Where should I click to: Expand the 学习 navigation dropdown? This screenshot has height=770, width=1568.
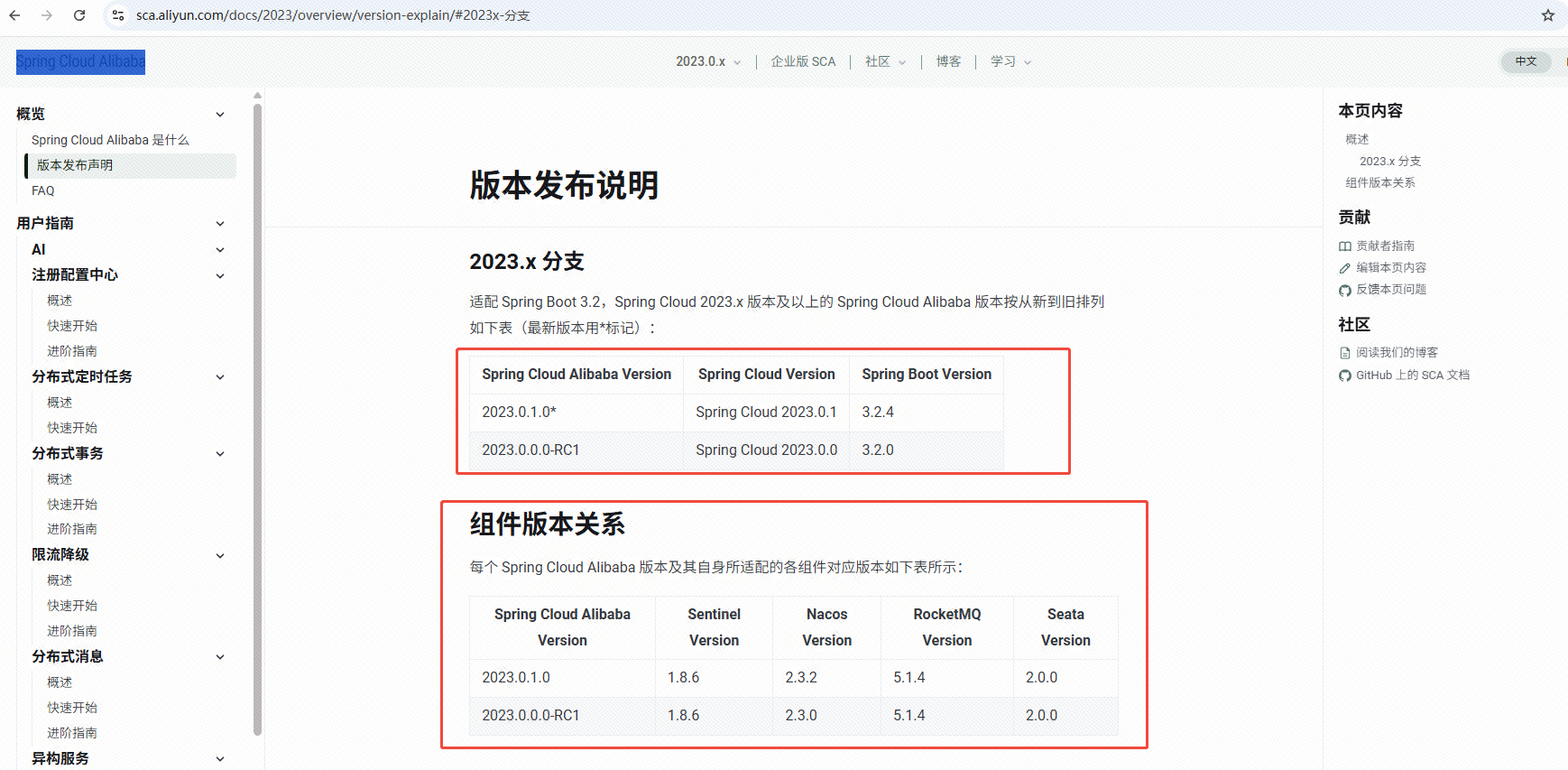point(1010,61)
